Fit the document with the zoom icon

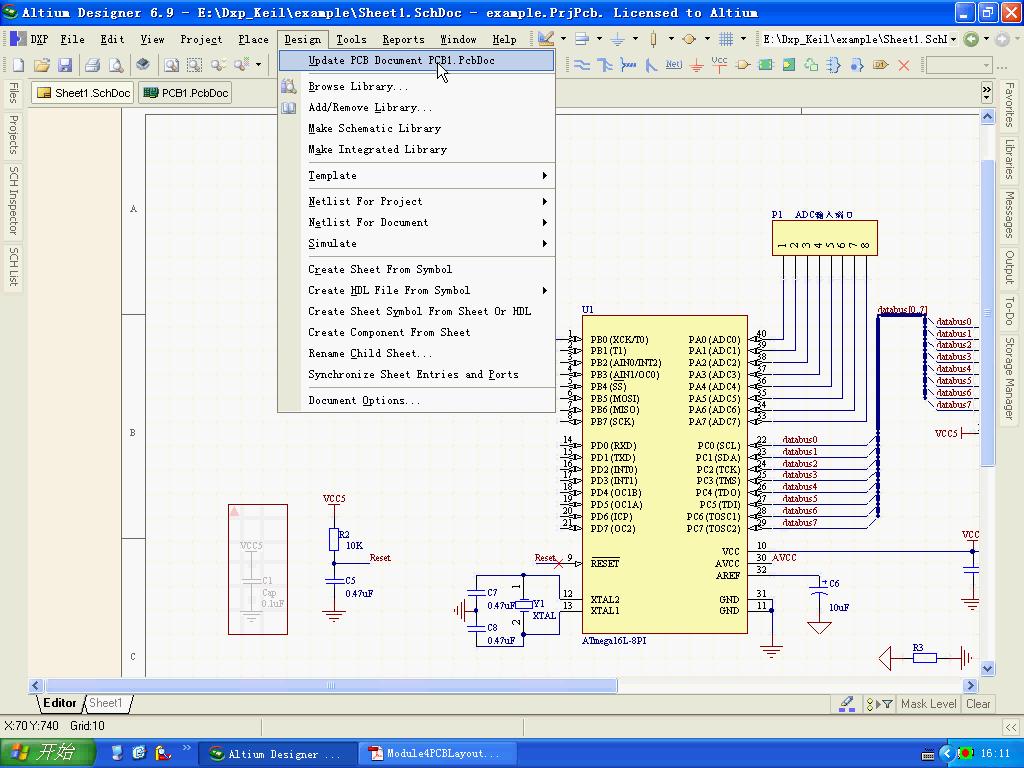point(171,65)
